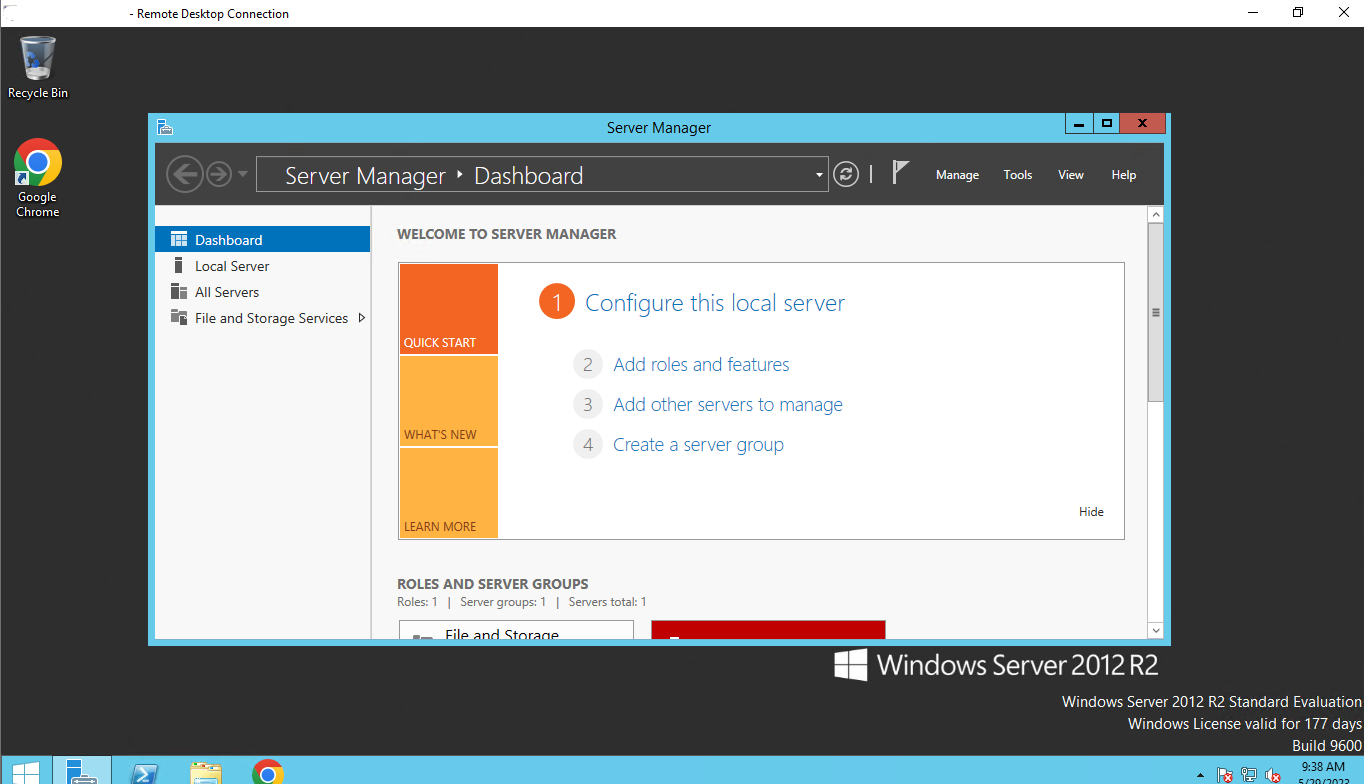Click the dashboard vertical scrollbar thumb

[1156, 312]
